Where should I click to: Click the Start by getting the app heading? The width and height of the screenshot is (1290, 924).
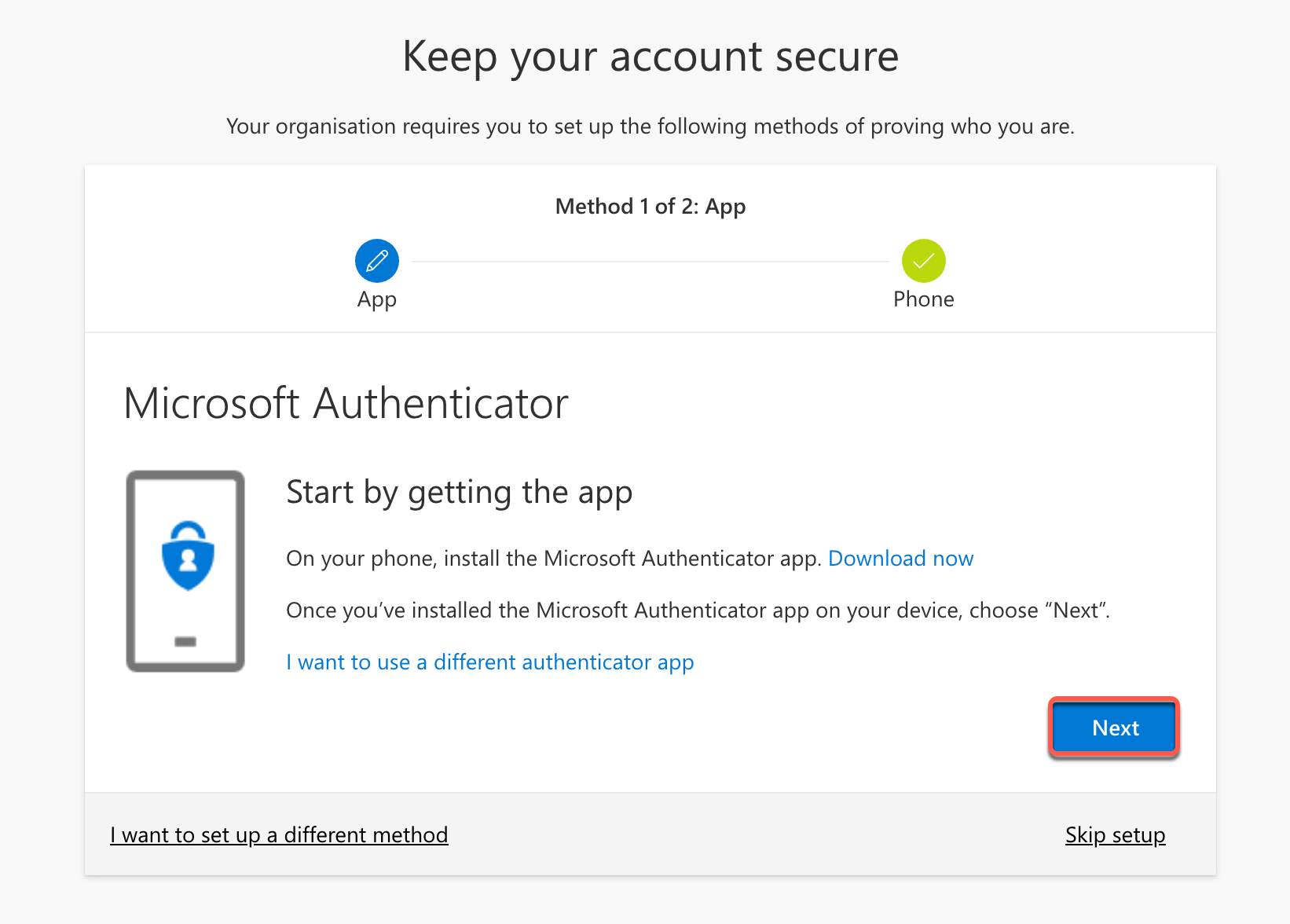pos(459,493)
